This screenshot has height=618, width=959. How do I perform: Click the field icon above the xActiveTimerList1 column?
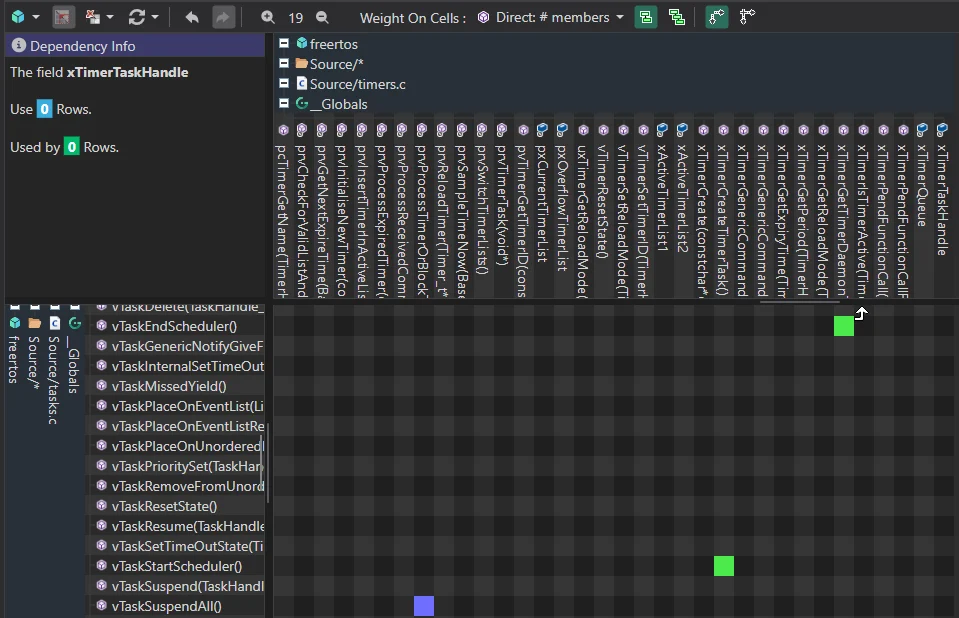click(662, 129)
